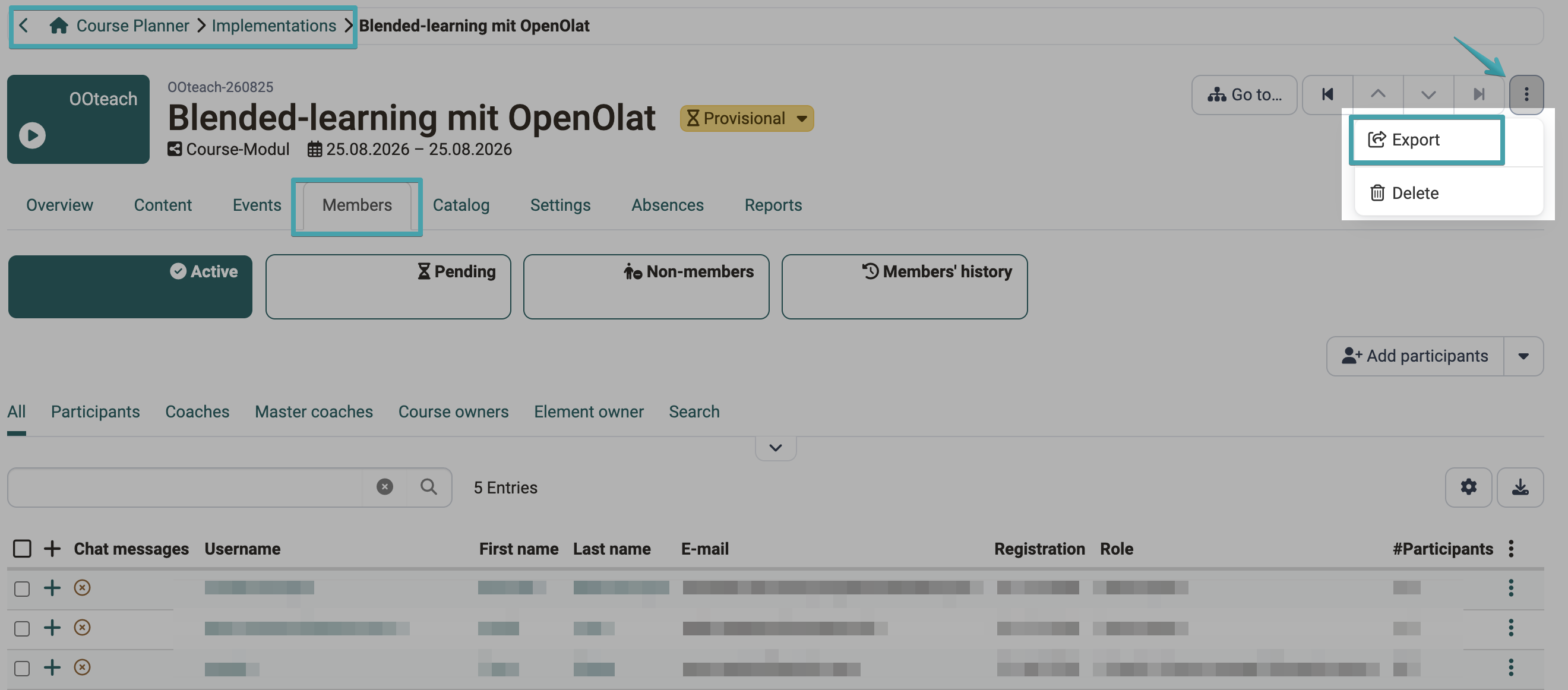
Task: Switch to the Settings tab
Action: pos(560,205)
